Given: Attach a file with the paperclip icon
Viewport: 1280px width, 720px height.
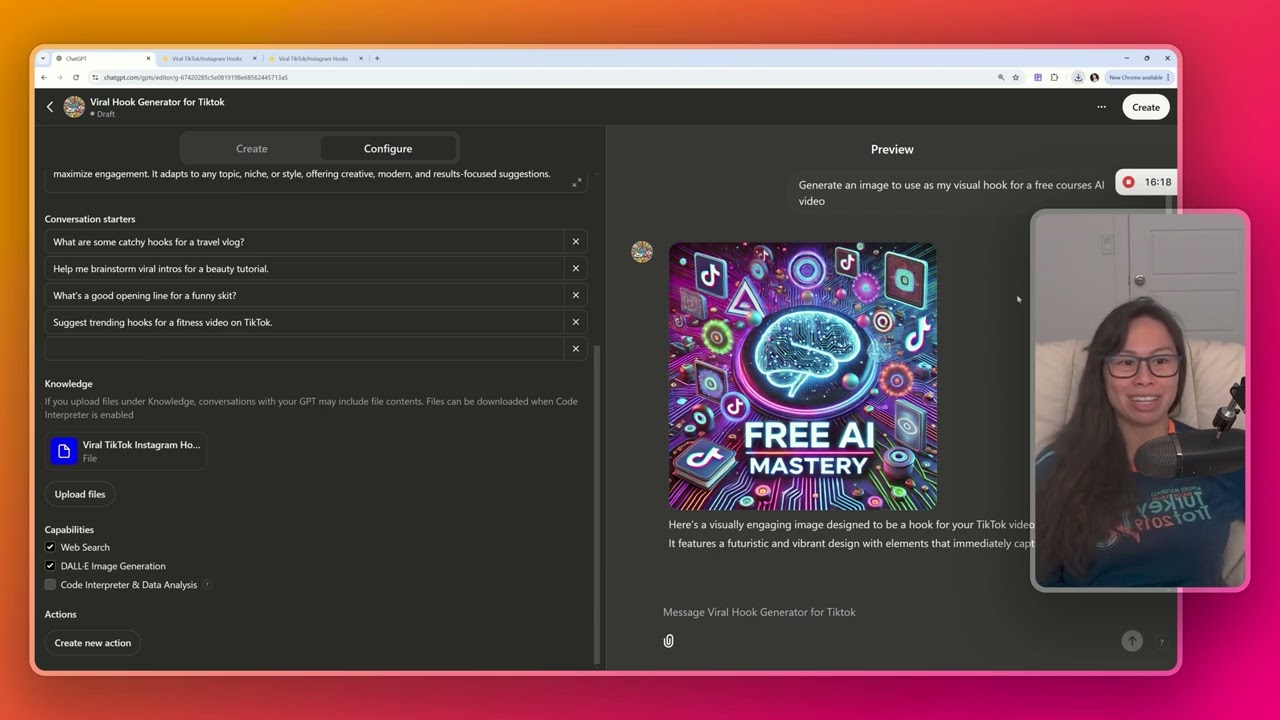Looking at the screenshot, I should (669, 641).
